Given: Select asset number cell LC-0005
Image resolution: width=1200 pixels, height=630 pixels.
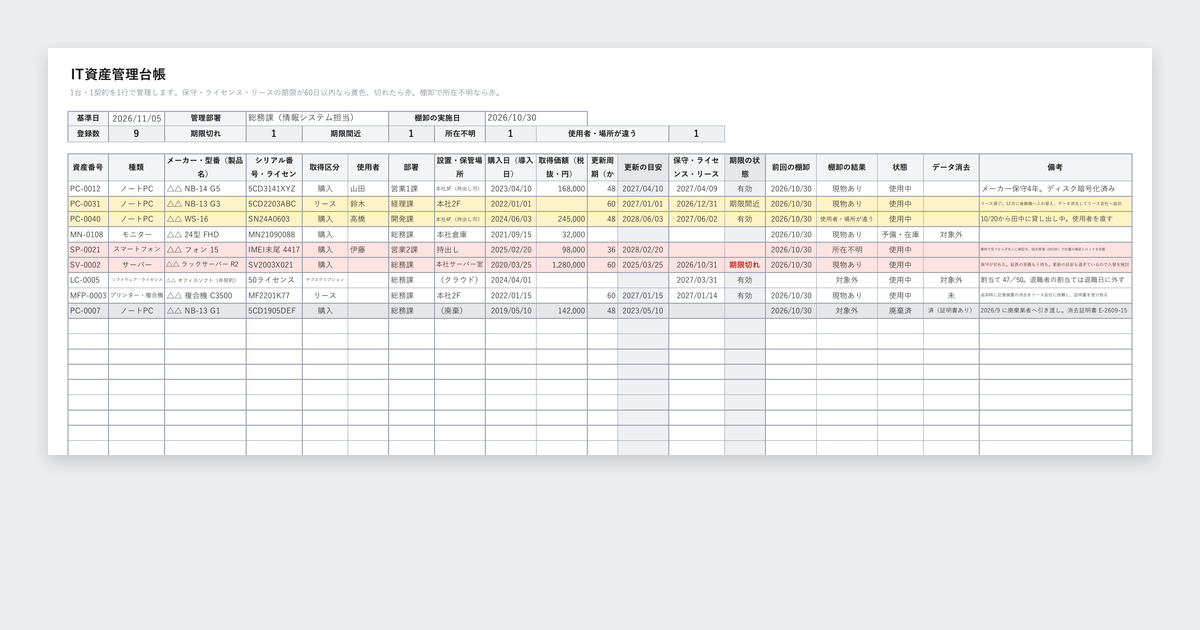Looking at the screenshot, I should (88, 280).
